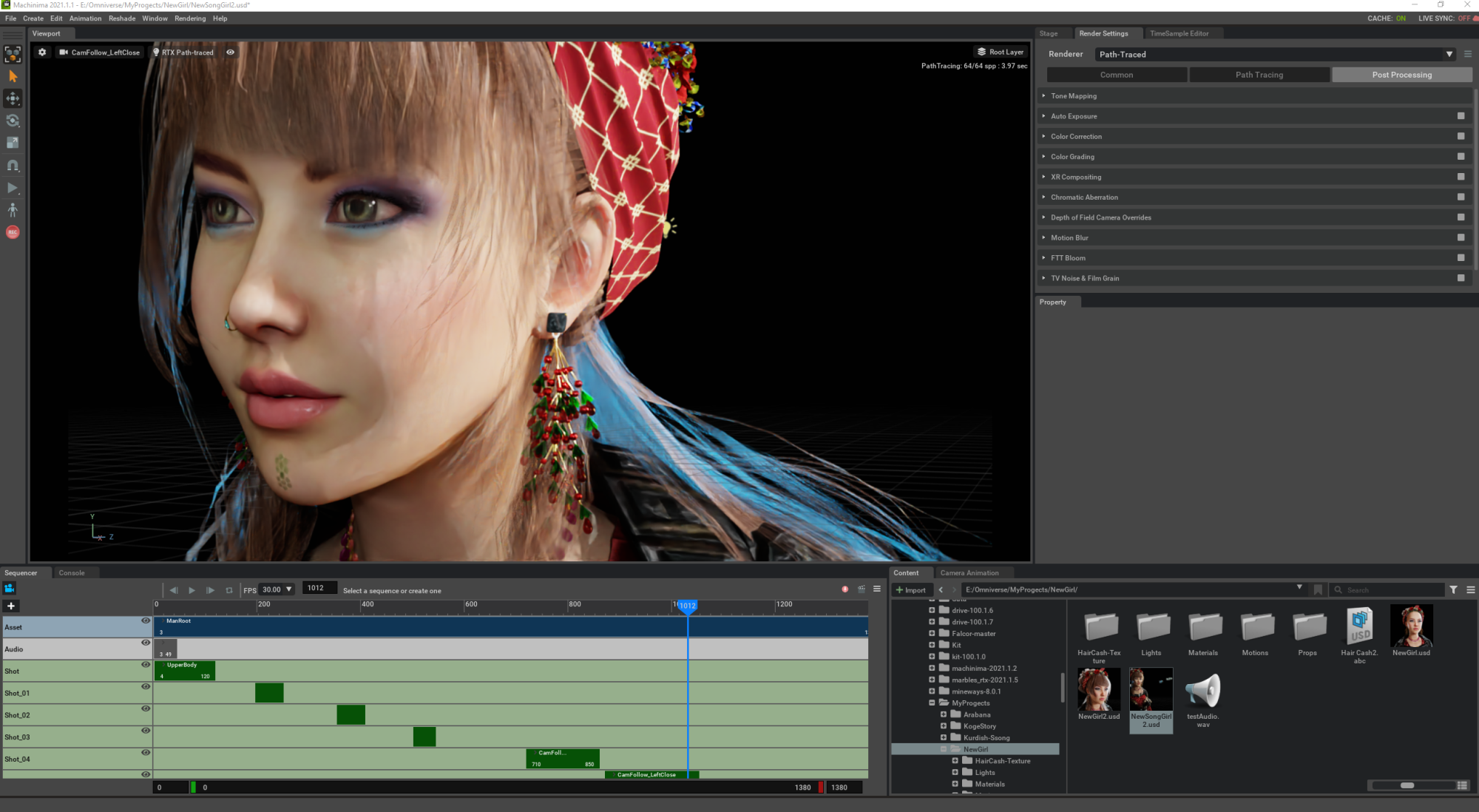Screen dimensions: 1479x812
Task: Enable the Motion Blur checkbox
Action: pos(1461,237)
